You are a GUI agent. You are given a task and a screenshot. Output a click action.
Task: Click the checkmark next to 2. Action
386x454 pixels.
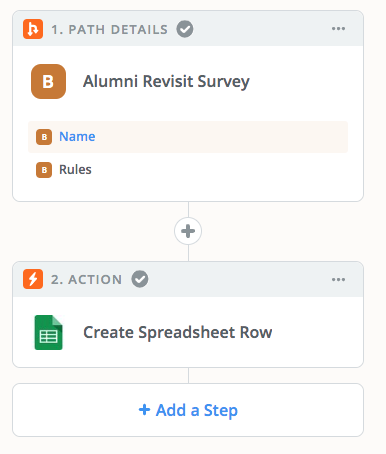tap(140, 279)
